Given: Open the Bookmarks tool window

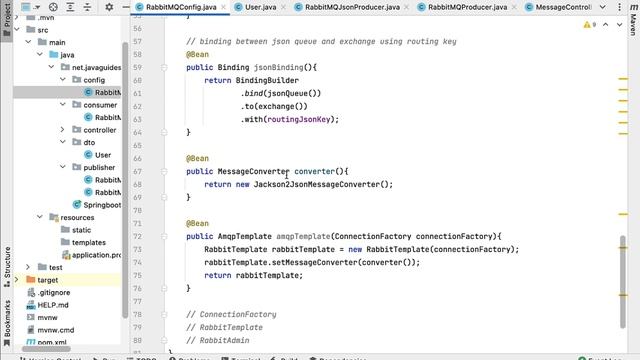Looking at the screenshot, I should pos(7,323).
